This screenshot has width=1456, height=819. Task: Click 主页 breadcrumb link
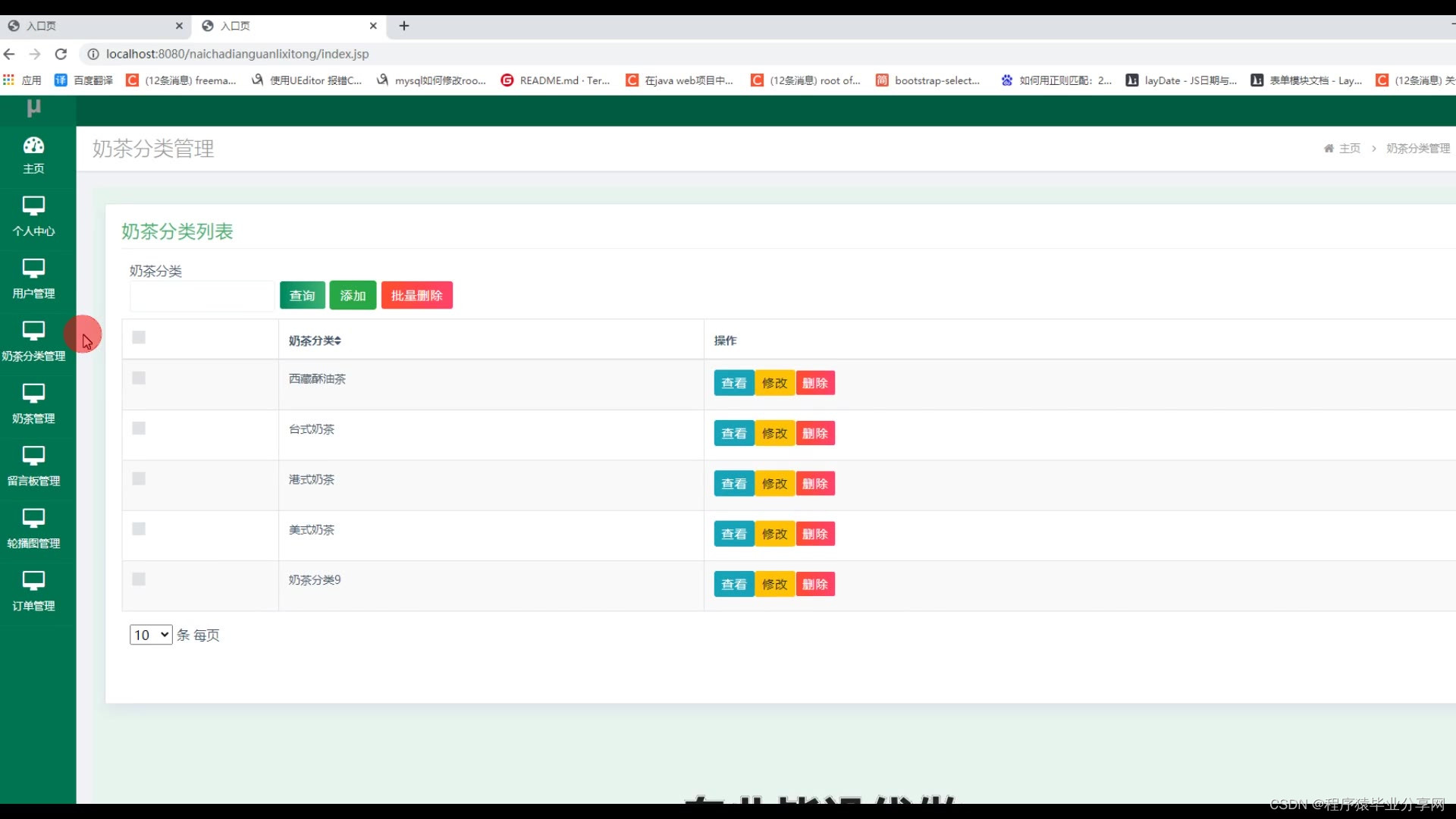(1349, 149)
